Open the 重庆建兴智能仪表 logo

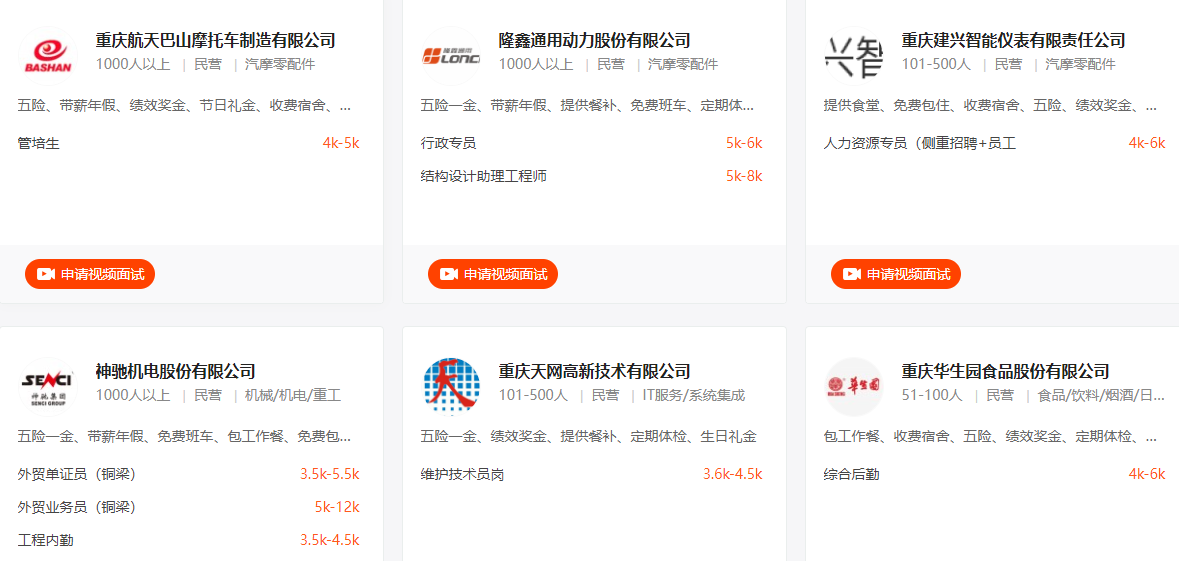coord(853,56)
